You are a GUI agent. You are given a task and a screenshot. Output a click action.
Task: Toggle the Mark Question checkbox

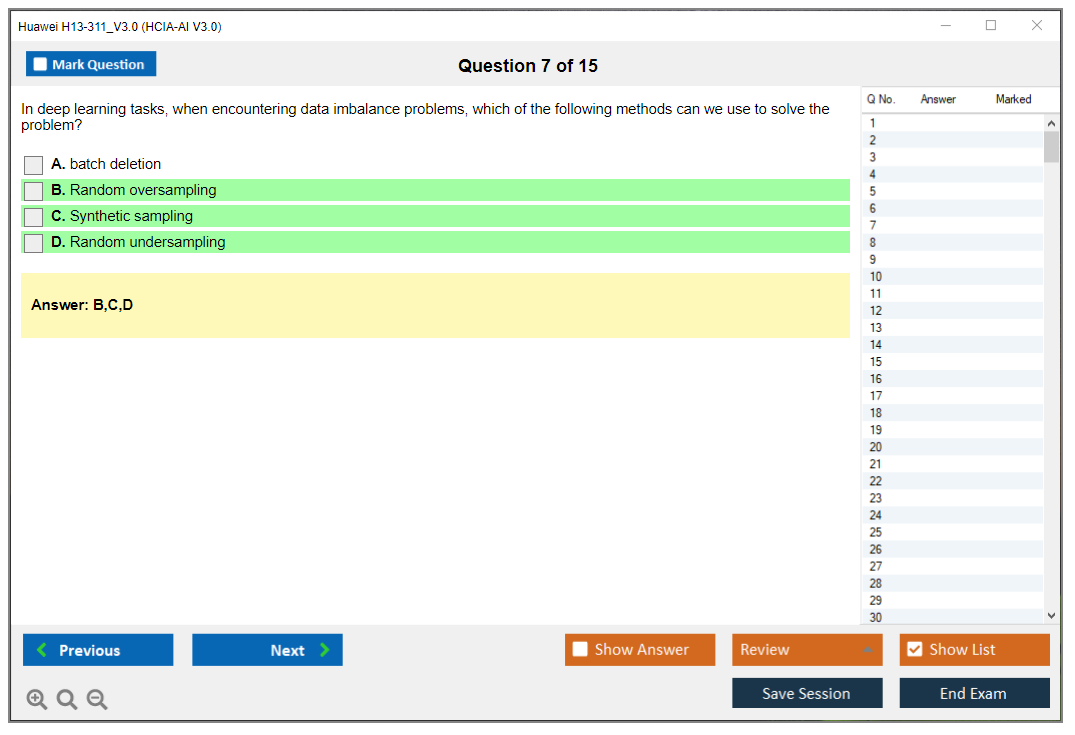(x=41, y=65)
